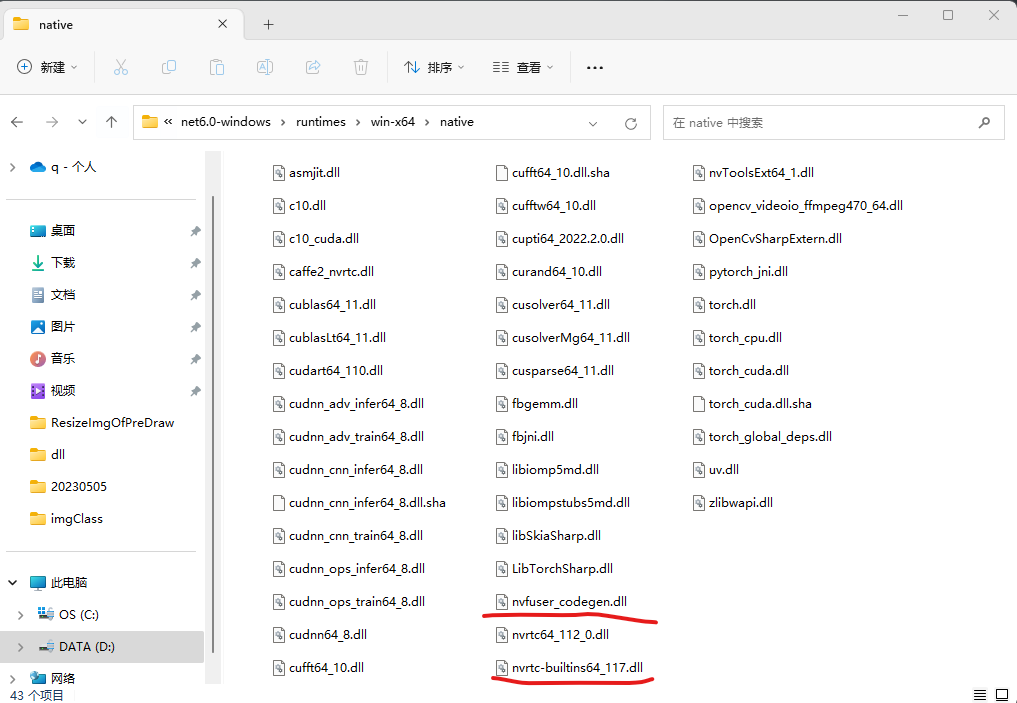Click the Paste icon in the toolbar
The width and height of the screenshot is (1017, 703).
click(x=217, y=67)
